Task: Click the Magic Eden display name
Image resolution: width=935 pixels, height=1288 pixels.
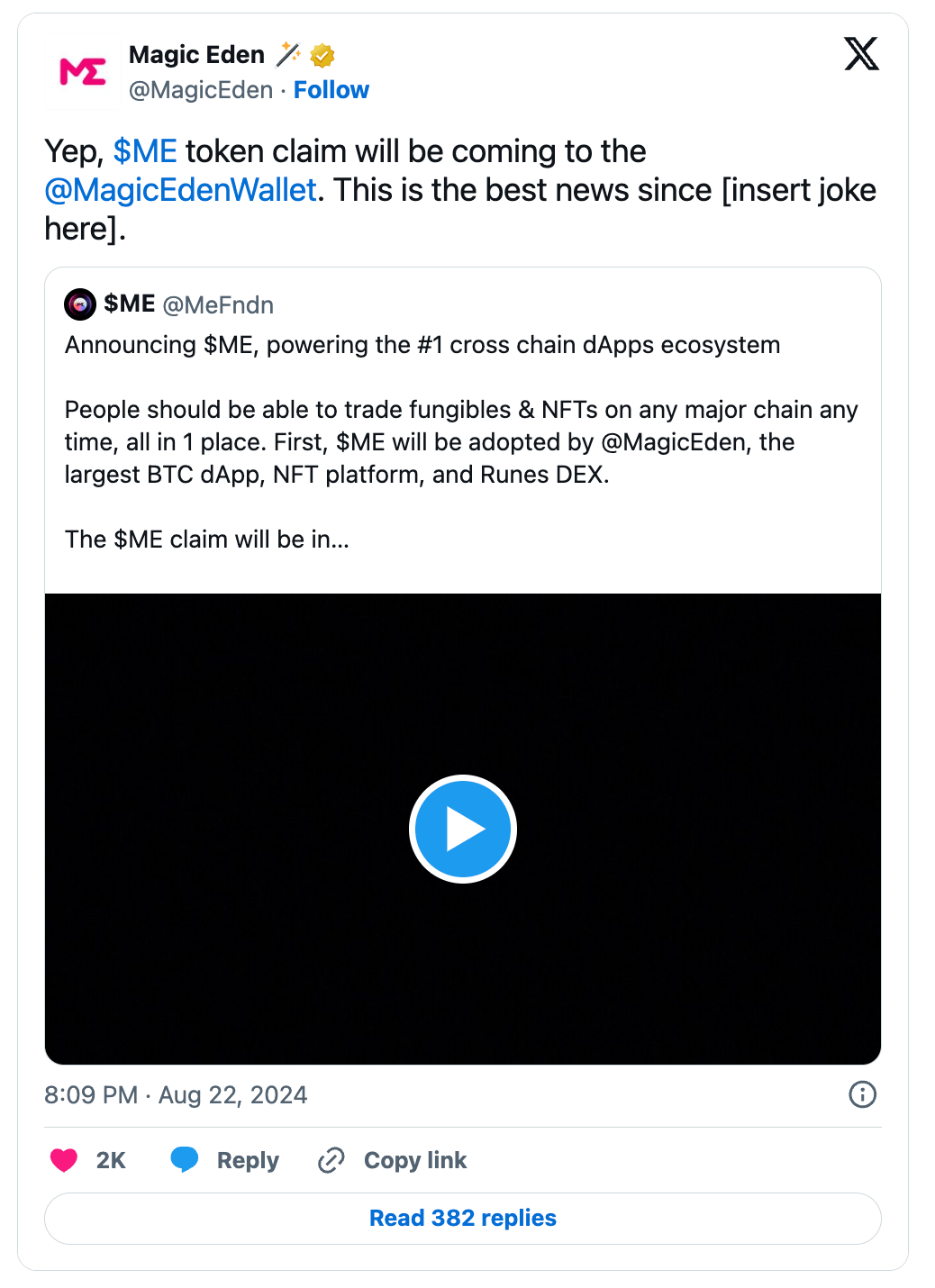Action: pyautogui.click(x=196, y=55)
